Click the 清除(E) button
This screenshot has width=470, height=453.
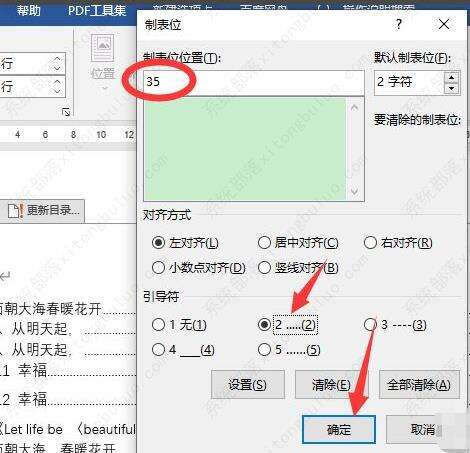[331, 385]
